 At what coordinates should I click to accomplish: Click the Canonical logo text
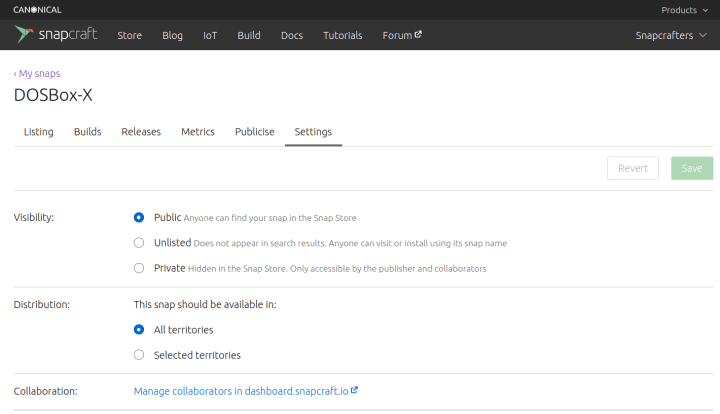tap(37, 10)
